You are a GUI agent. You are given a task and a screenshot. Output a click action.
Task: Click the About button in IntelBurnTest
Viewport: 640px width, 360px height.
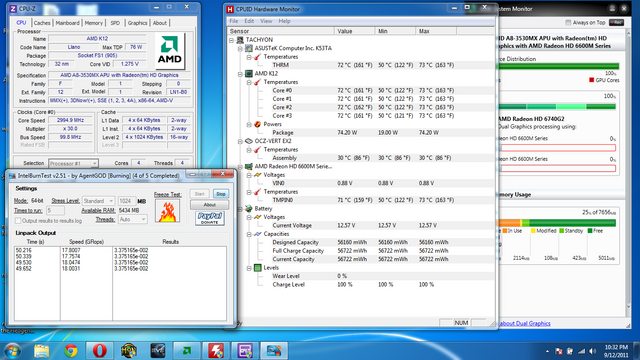(209, 204)
